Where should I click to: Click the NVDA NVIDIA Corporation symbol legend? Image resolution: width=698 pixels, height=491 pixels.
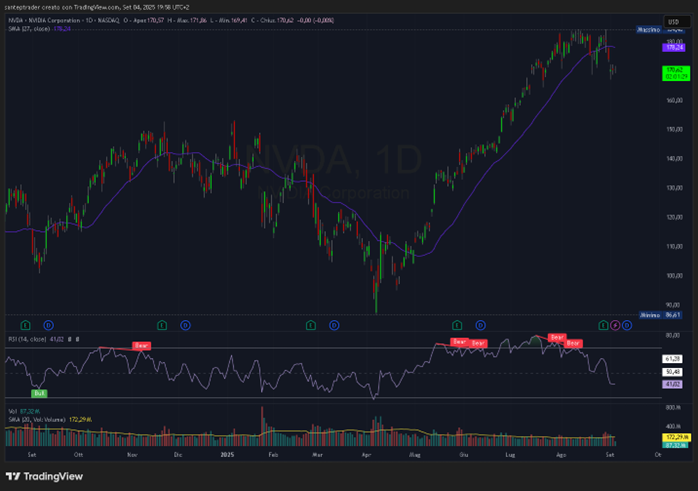[64, 20]
